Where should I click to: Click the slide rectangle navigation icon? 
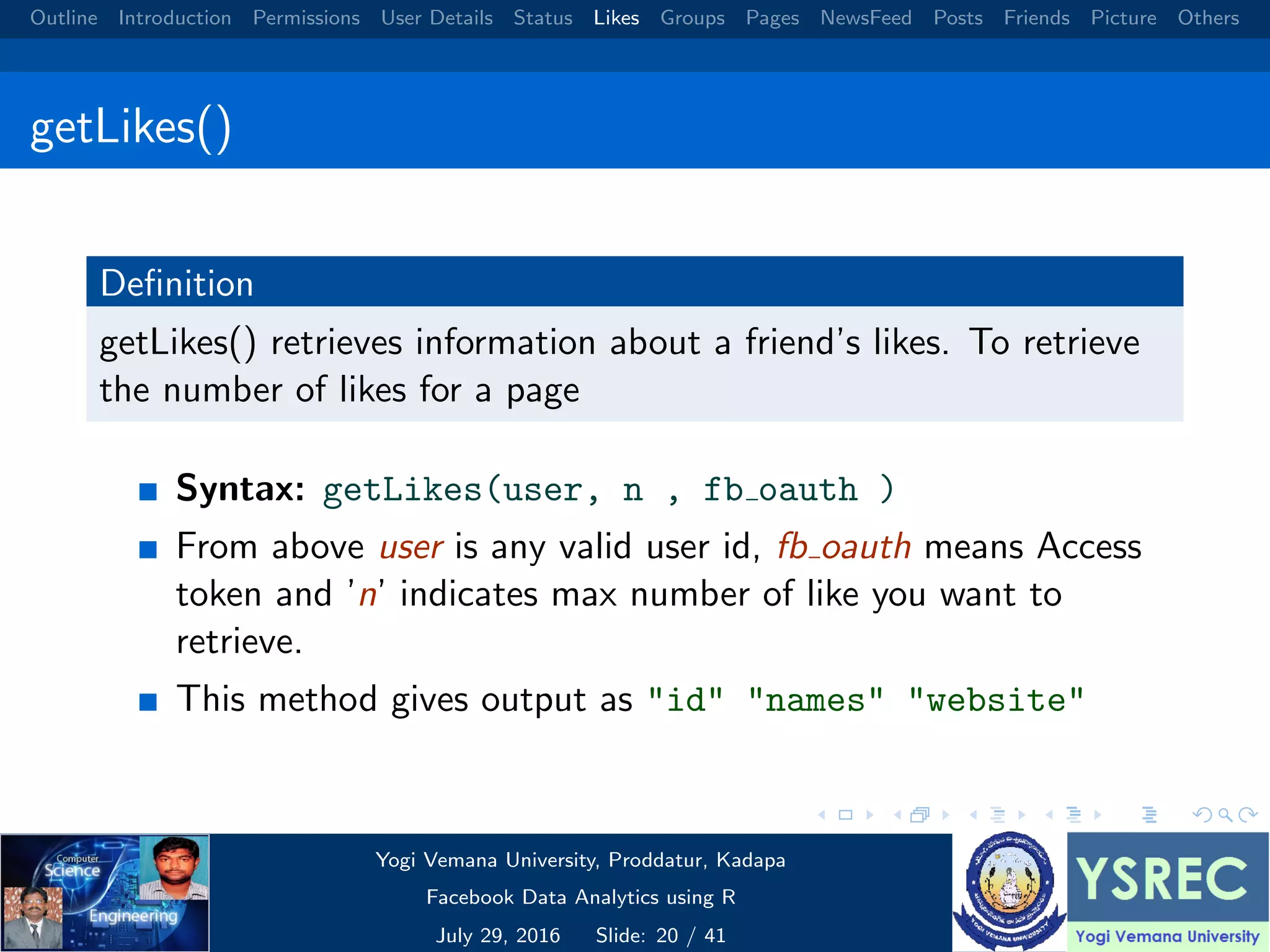click(x=845, y=815)
